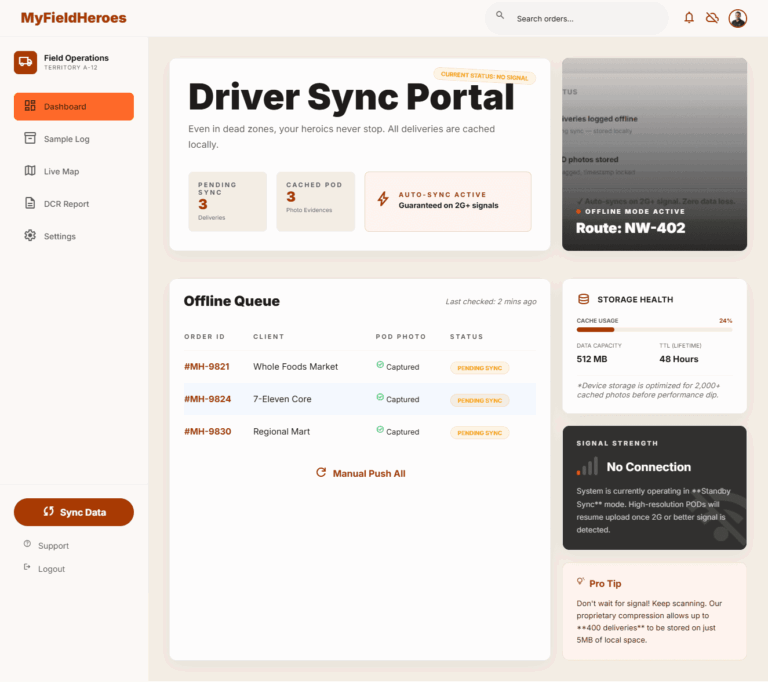Open the Settings menu item
This screenshot has height=686, width=768.
(73, 236)
